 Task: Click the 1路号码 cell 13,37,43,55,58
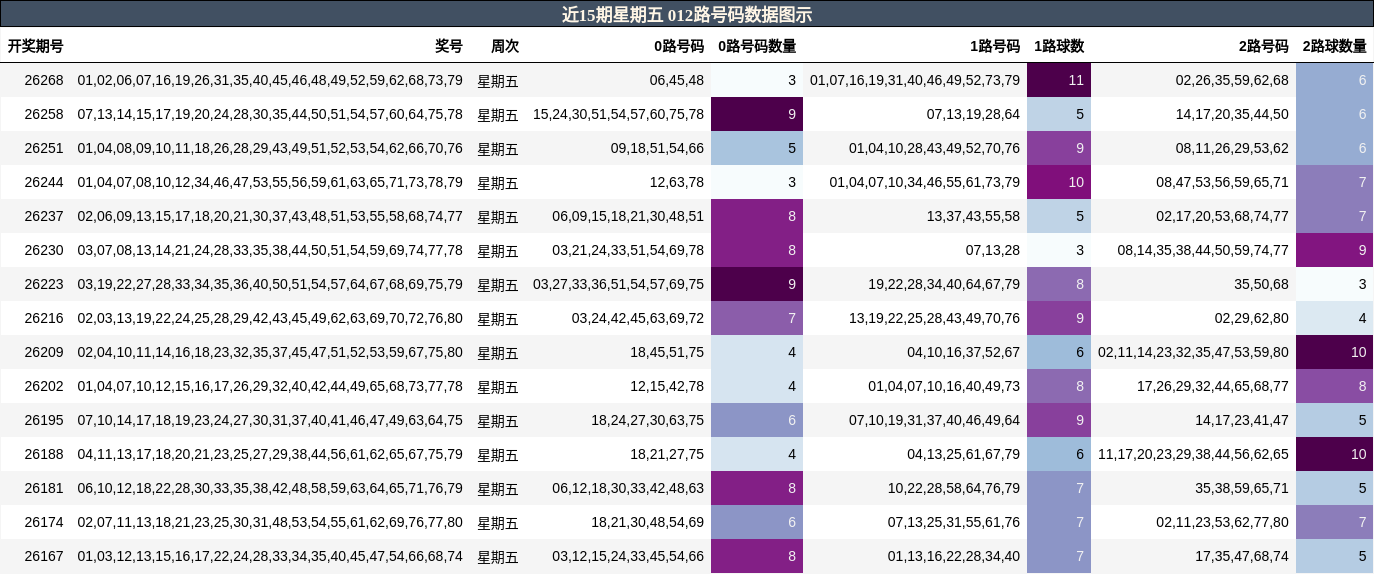click(x=973, y=216)
